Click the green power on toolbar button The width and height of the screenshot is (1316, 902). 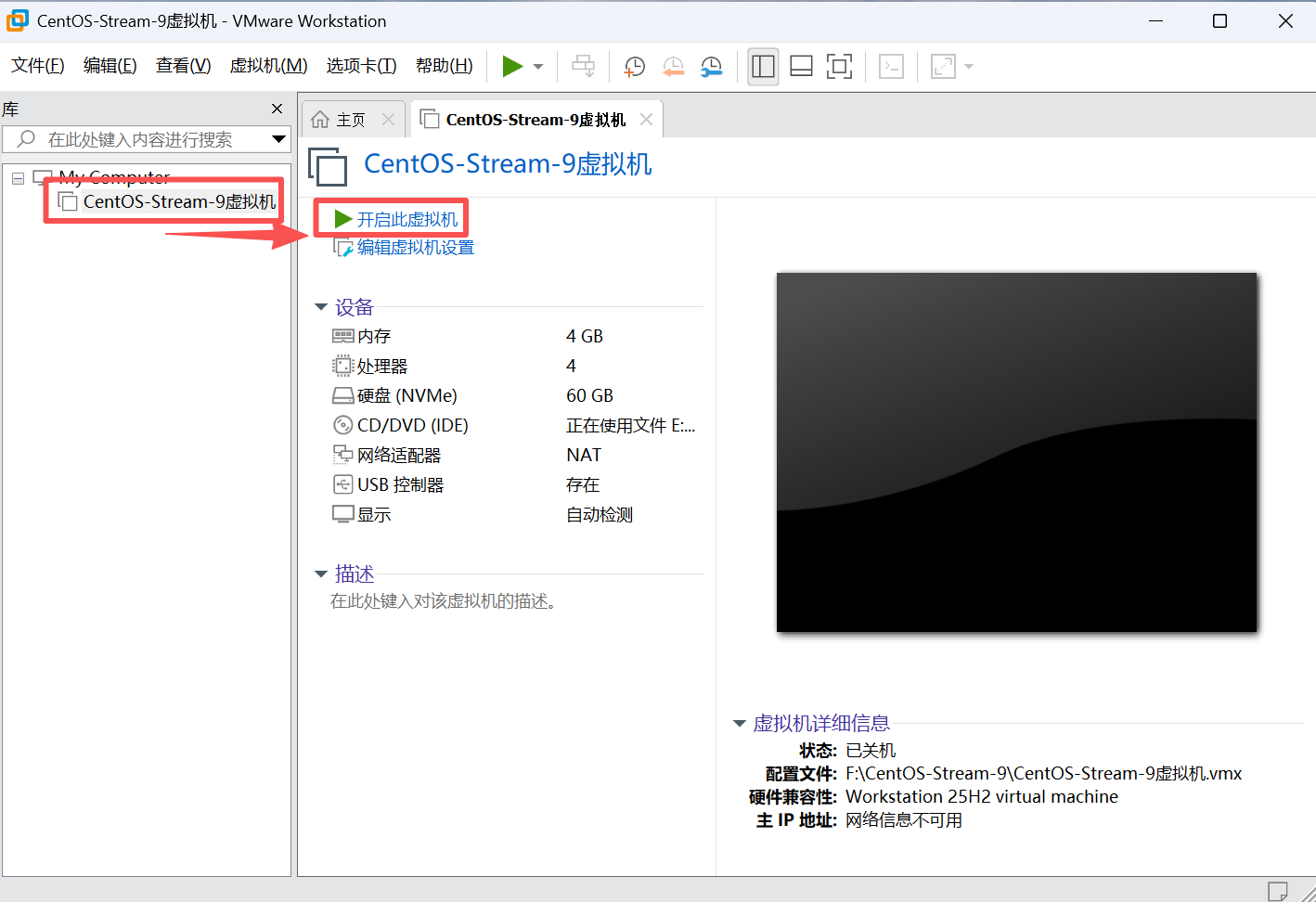pos(512,66)
